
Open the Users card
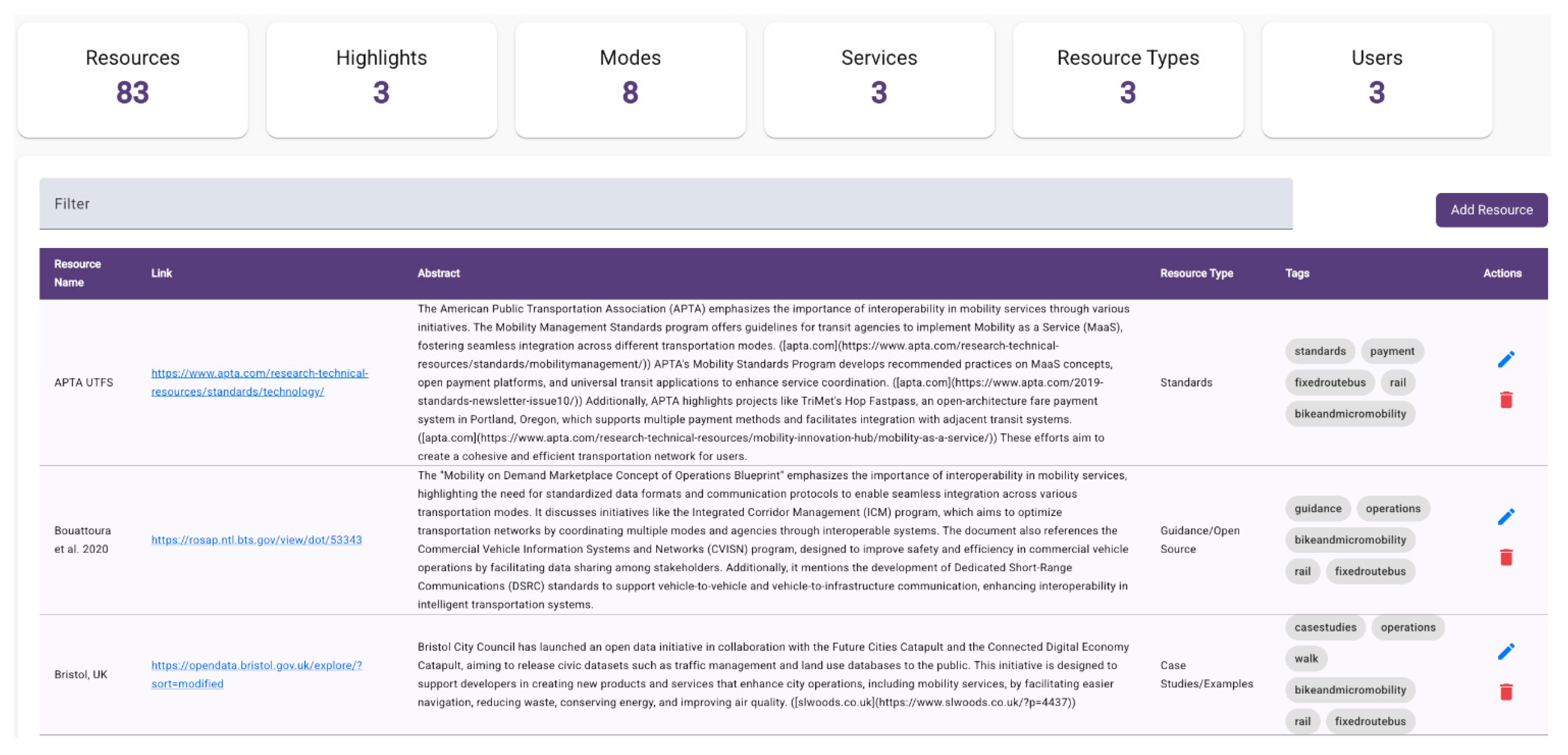pos(1376,79)
